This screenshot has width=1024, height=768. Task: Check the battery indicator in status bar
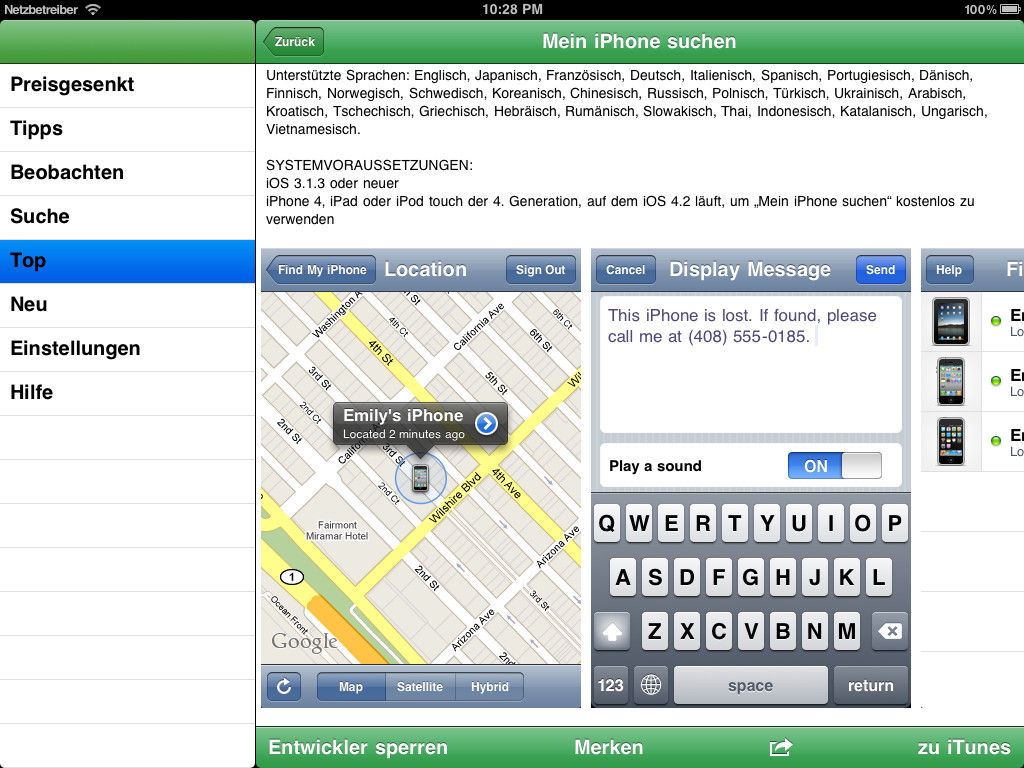pos(1012,9)
